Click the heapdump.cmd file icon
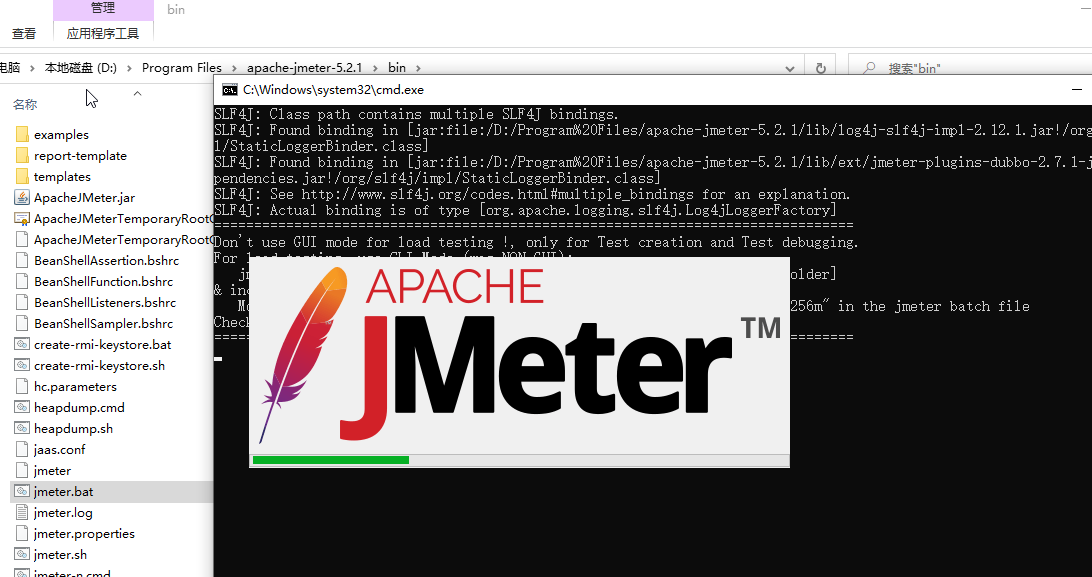The image size is (1092, 577). 22,407
